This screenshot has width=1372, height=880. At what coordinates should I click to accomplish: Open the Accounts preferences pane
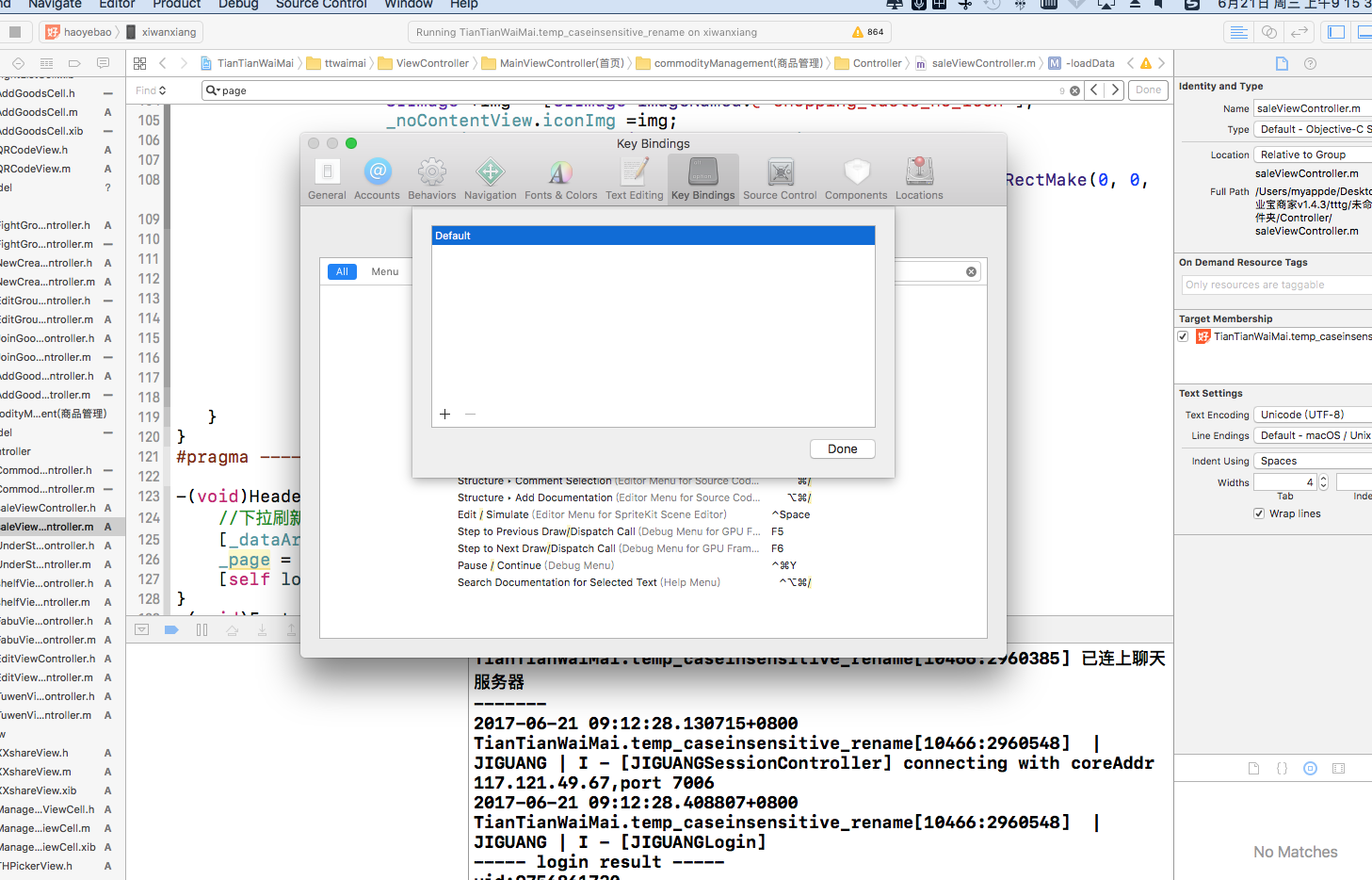point(377,179)
